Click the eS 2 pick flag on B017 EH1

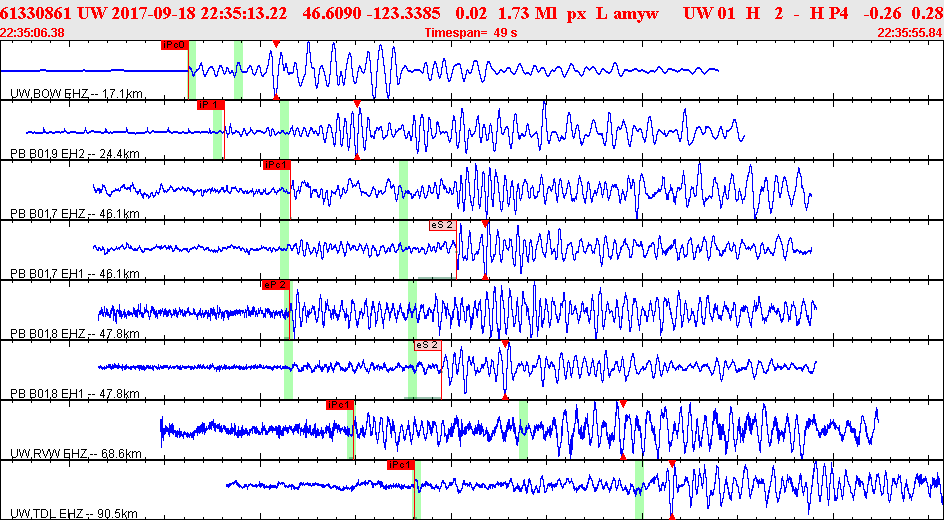(x=442, y=225)
